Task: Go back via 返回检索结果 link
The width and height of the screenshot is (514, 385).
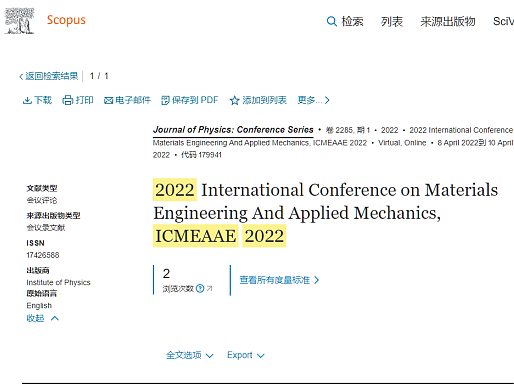Action: coord(52,76)
